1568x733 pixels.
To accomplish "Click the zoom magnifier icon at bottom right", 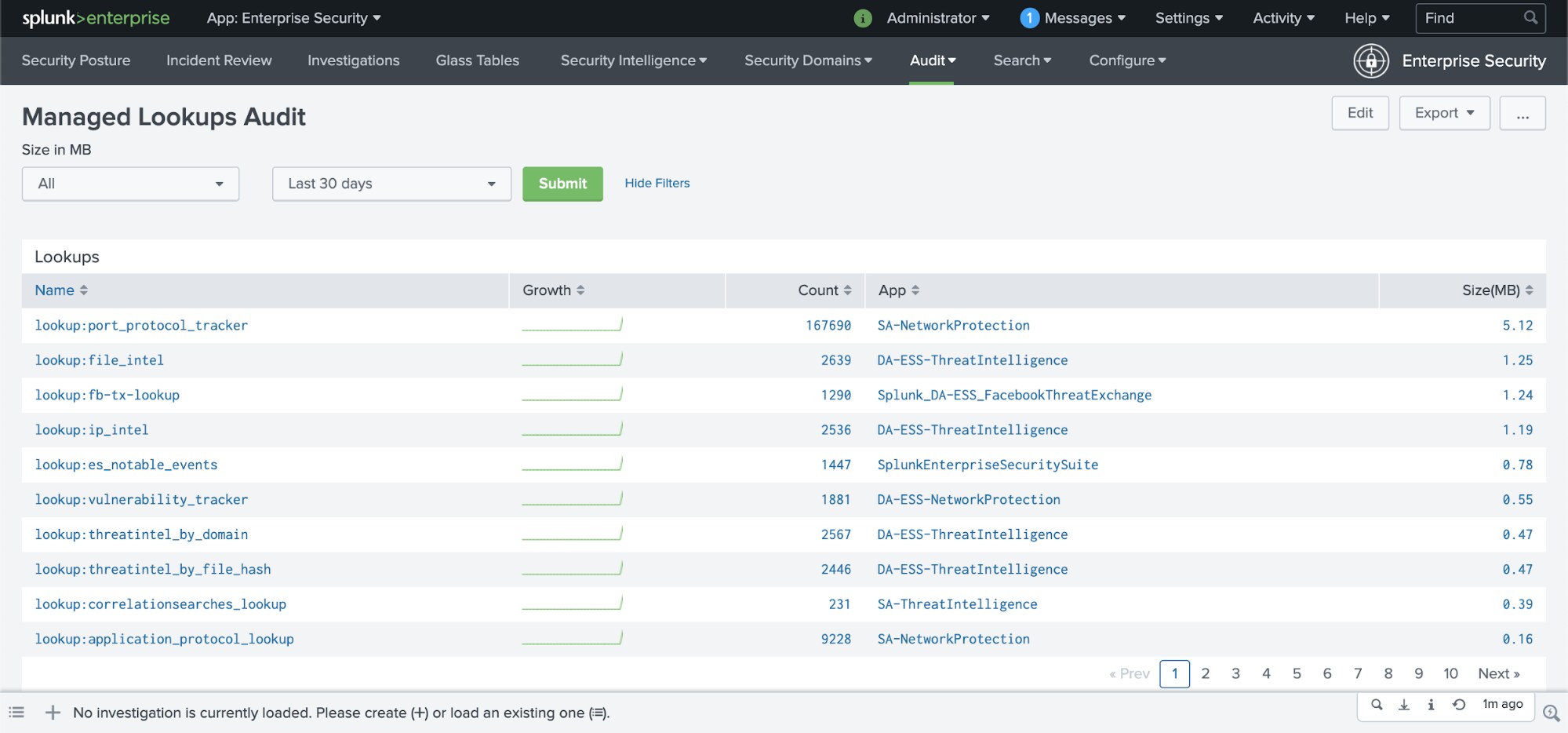I will [x=1551, y=713].
